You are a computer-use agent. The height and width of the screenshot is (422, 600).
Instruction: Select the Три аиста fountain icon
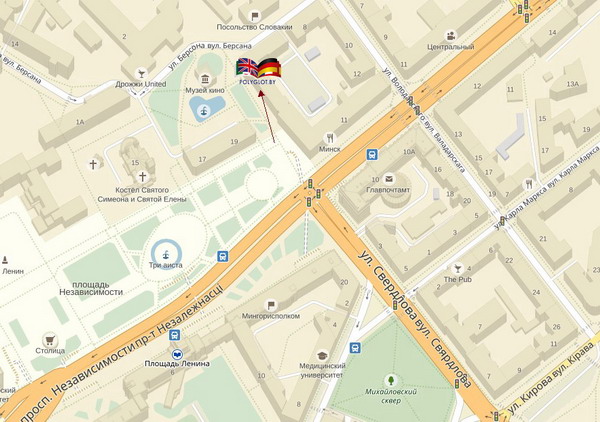(166, 254)
